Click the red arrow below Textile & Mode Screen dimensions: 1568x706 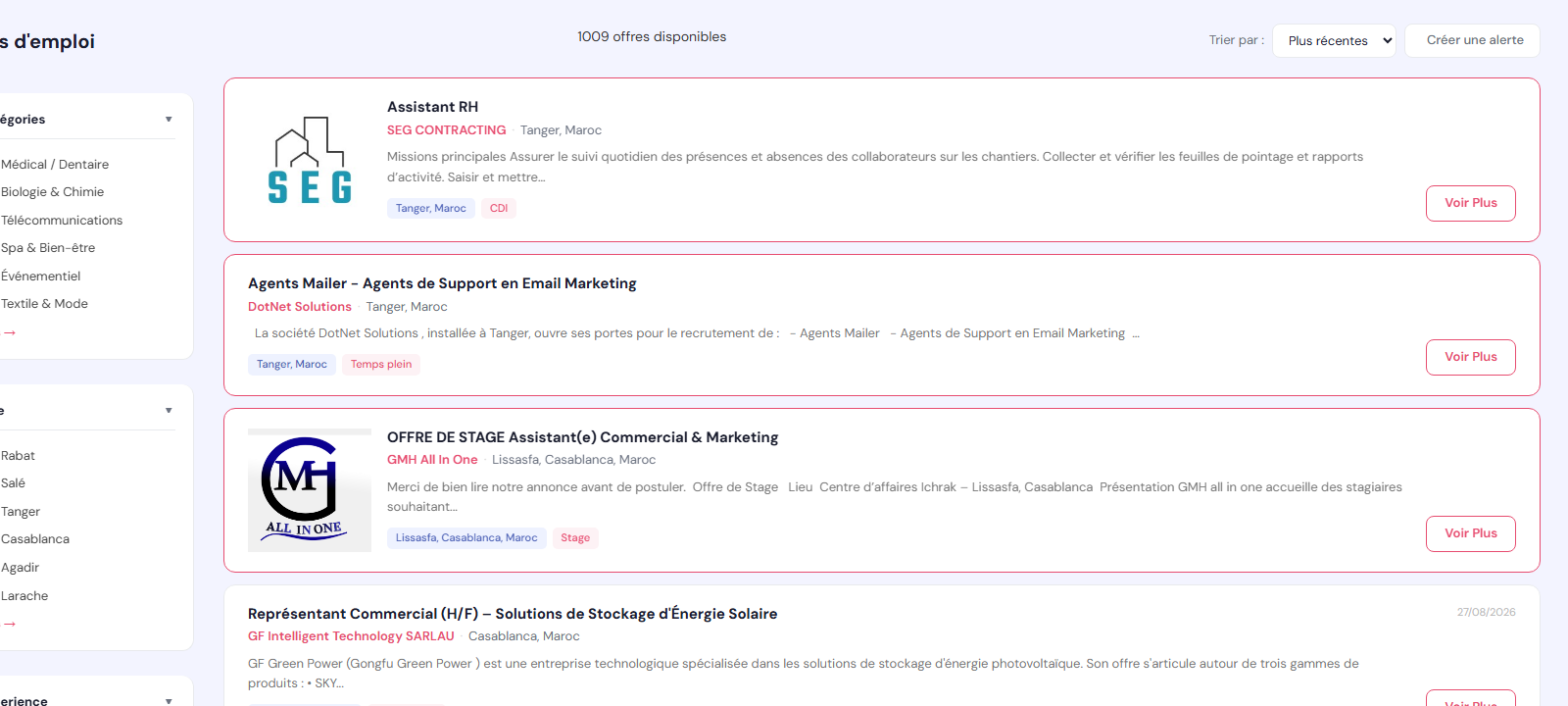[x=10, y=332]
